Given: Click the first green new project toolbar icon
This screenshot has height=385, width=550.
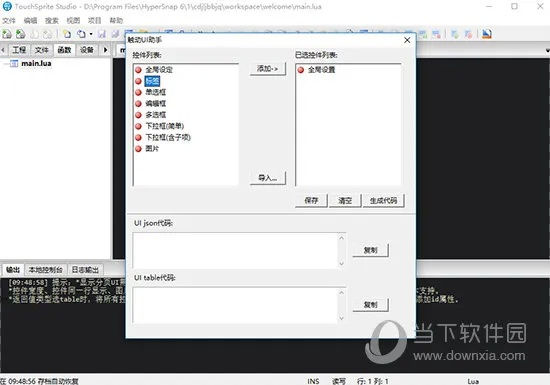Looking at the screenshot, I should [7, 34].
